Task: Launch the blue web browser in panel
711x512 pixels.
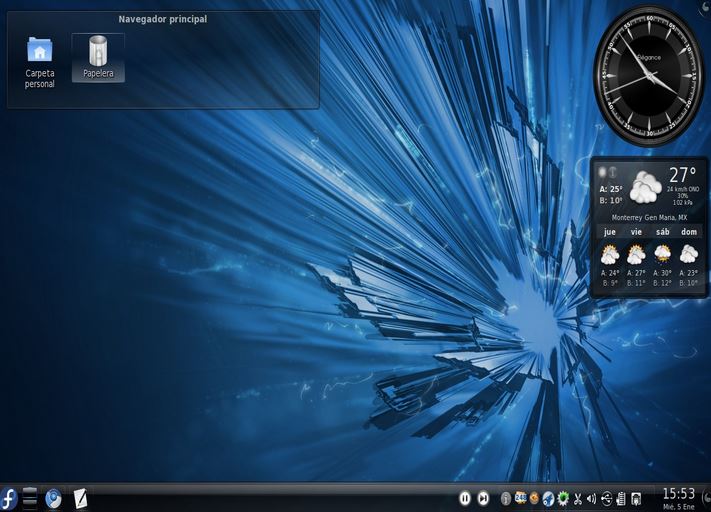Action: [54, 498]
